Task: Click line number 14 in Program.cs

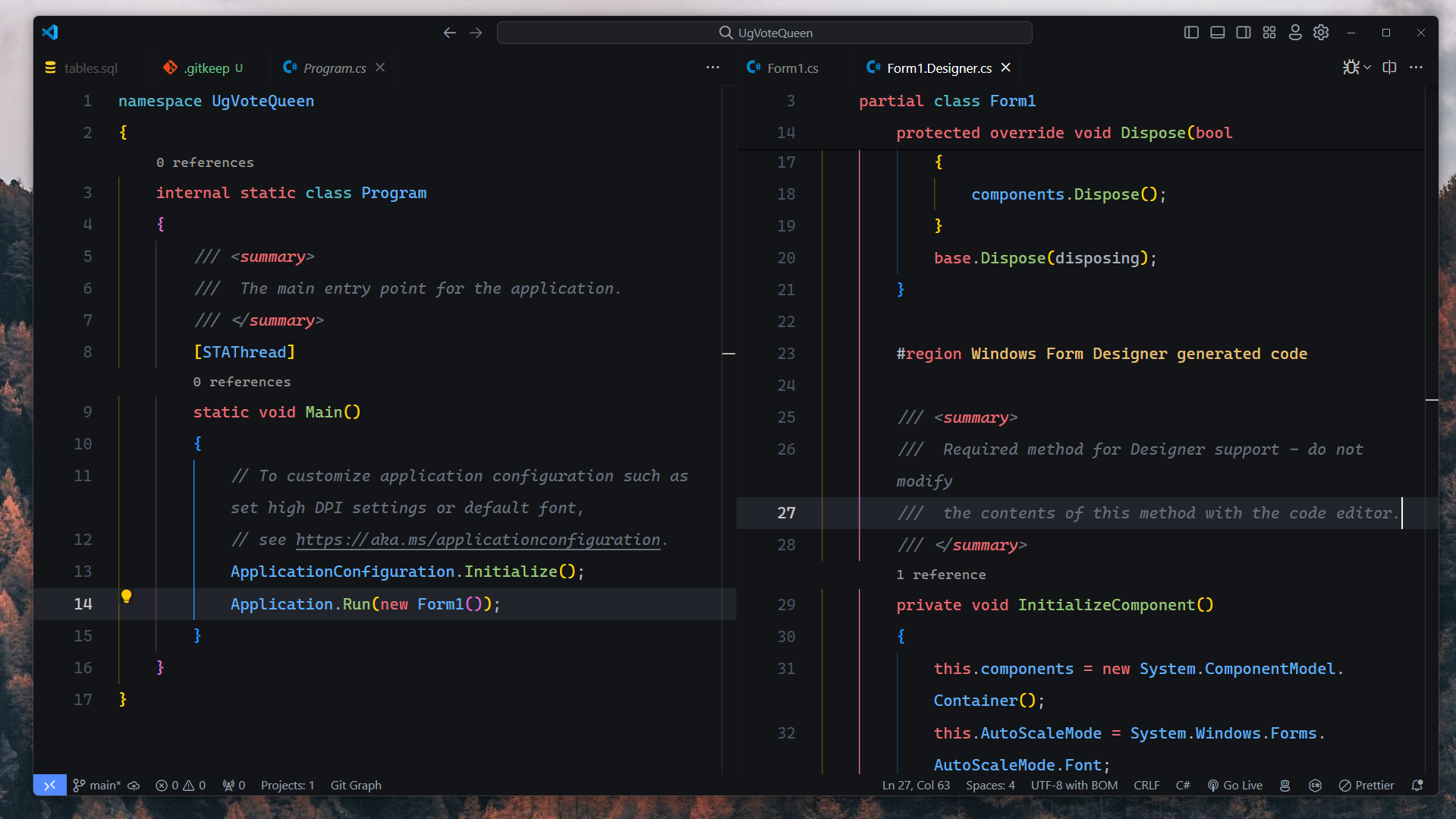Action: coord(83,604)
